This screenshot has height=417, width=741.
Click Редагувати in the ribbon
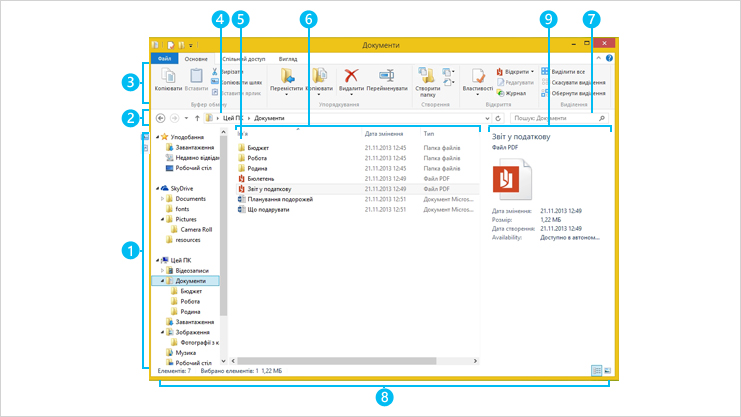click(515, 82)
